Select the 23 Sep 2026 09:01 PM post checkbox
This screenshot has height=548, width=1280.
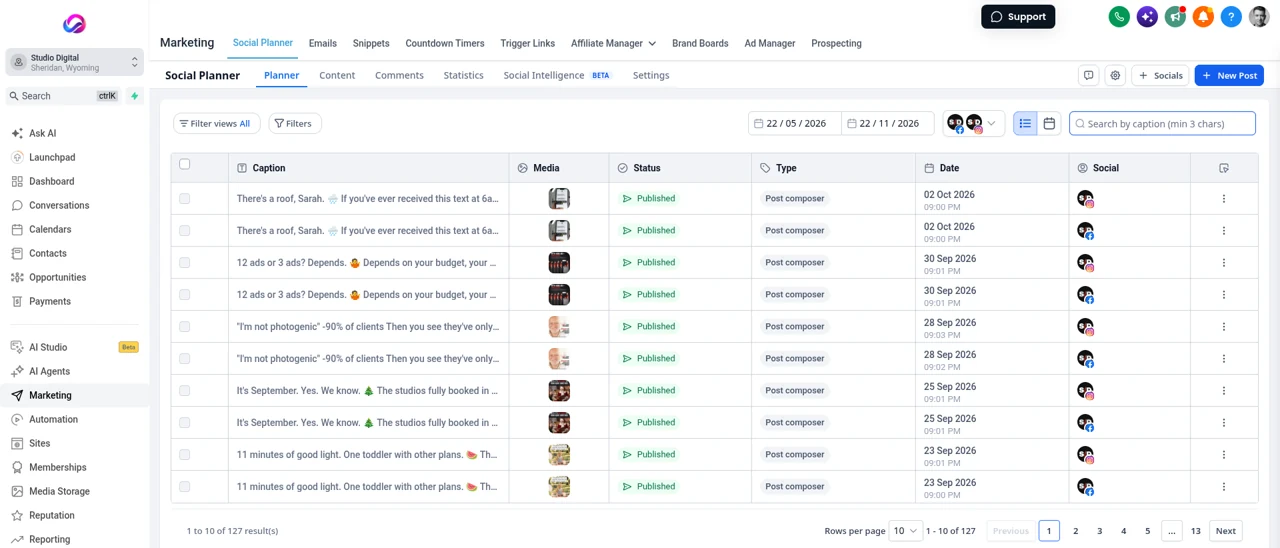click(x=185, y=455)
